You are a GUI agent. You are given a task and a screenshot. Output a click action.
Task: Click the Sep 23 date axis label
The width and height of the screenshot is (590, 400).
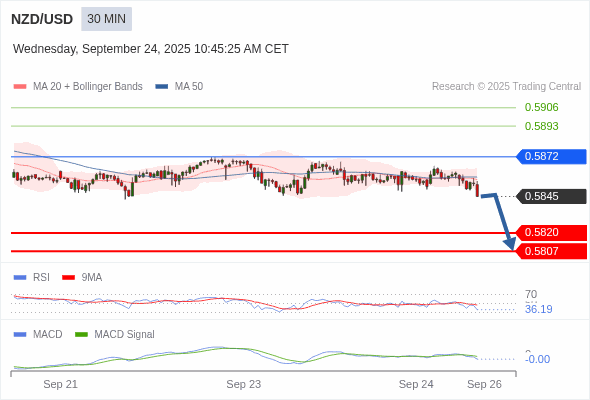click(x=244, y=384)
